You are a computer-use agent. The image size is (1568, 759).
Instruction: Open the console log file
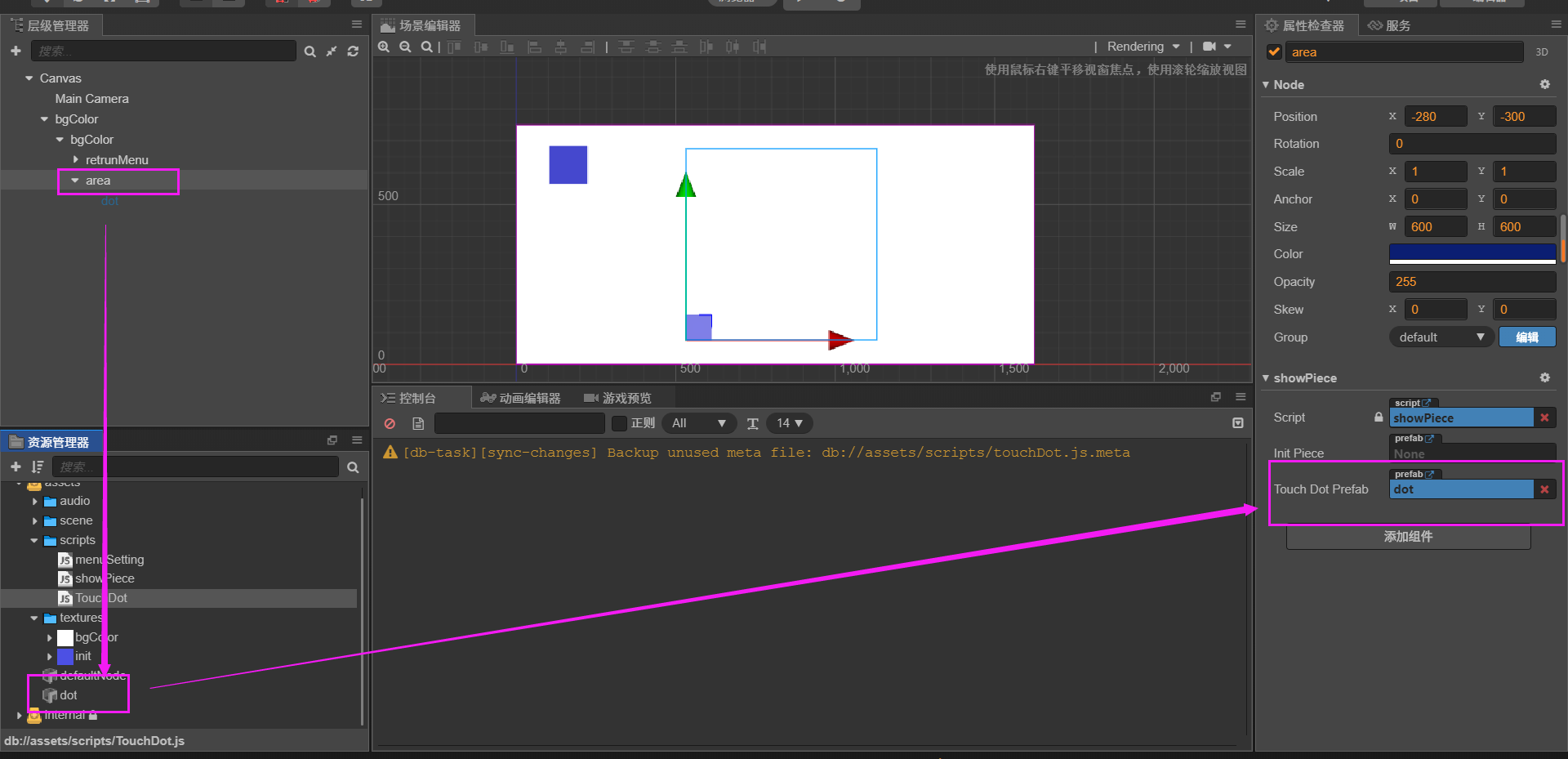(x=418, y=423)
